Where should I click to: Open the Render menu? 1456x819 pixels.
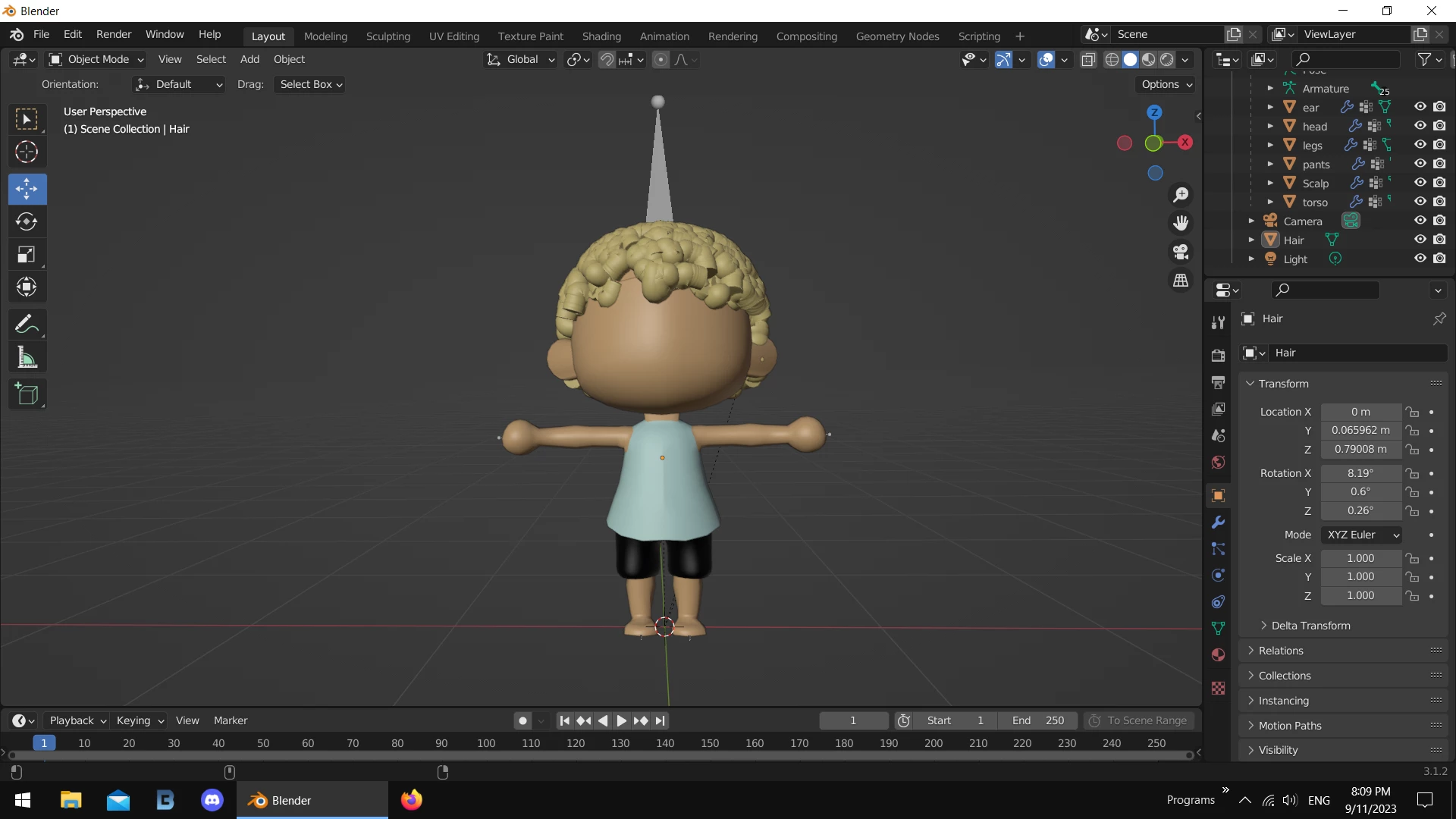pos(113,34)
